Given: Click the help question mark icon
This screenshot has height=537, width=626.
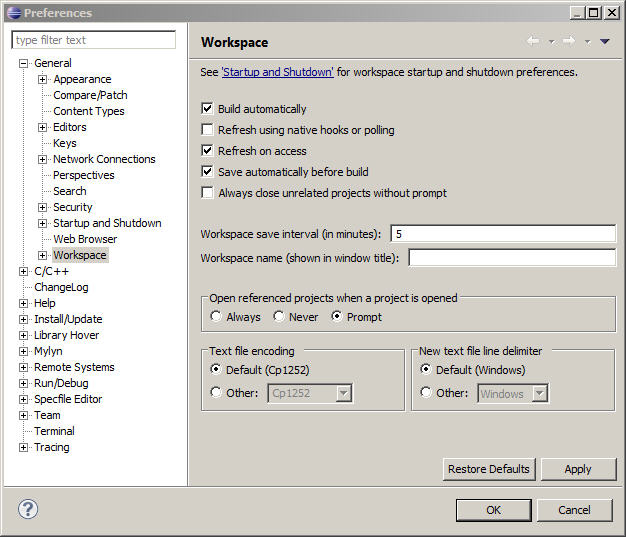Looking at the screenshot, I should click(28, 509).
